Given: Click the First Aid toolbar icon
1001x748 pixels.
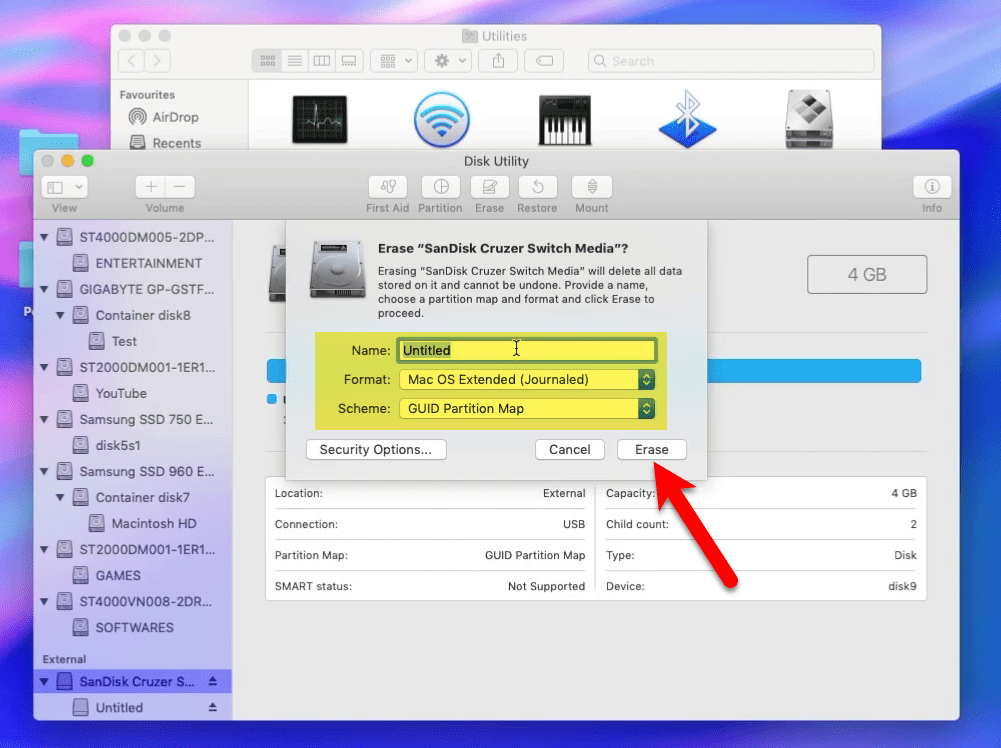Looking at the screenshot, I should [x=388, y=187].
